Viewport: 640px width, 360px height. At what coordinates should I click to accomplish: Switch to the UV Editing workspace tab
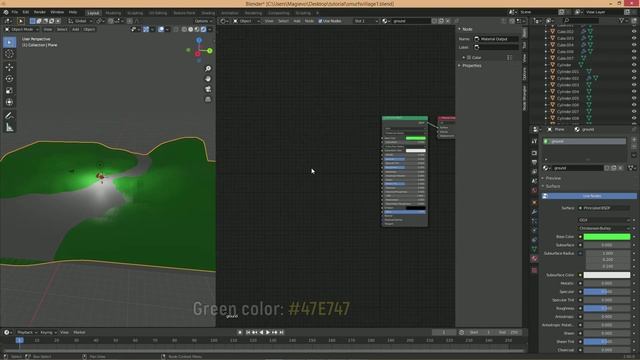pos(158,13)
